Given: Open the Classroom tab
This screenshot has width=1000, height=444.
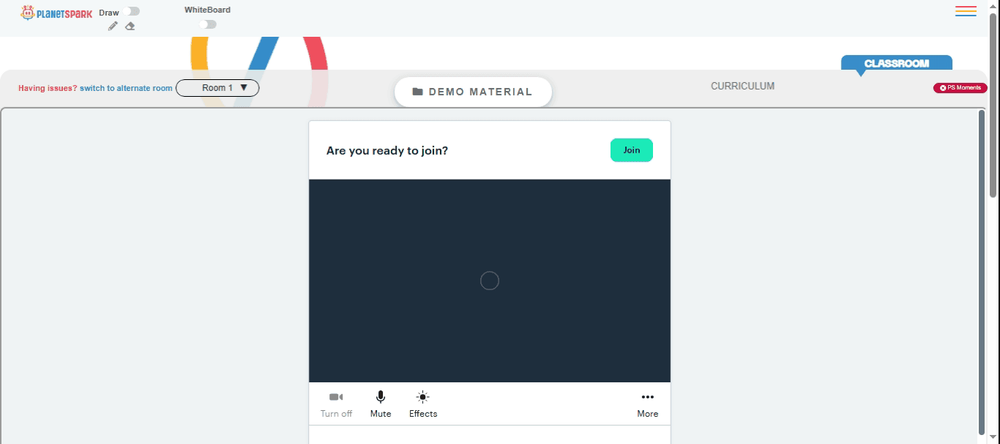Looking at the screenshot, I should point(896,63).
